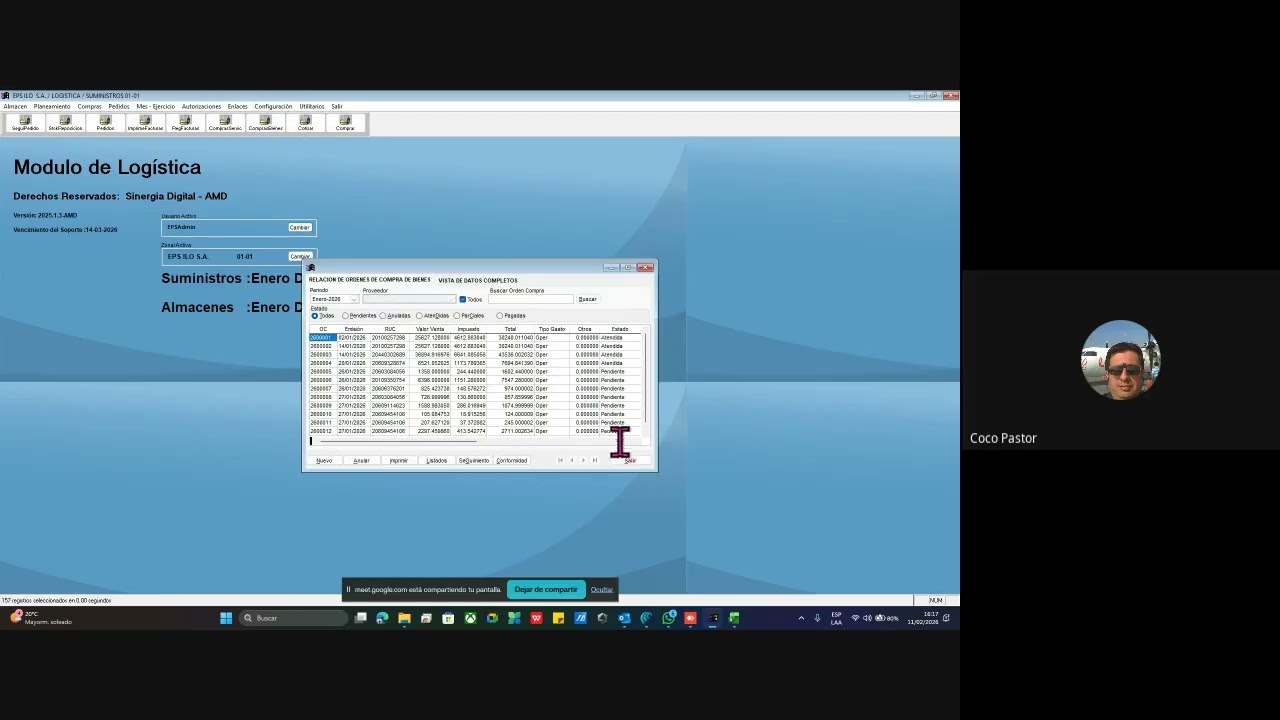Click Cambiar next to EPSAdmin user
Image resolution: width=1280 pixels, height=720 pixels.
[300, 228]
